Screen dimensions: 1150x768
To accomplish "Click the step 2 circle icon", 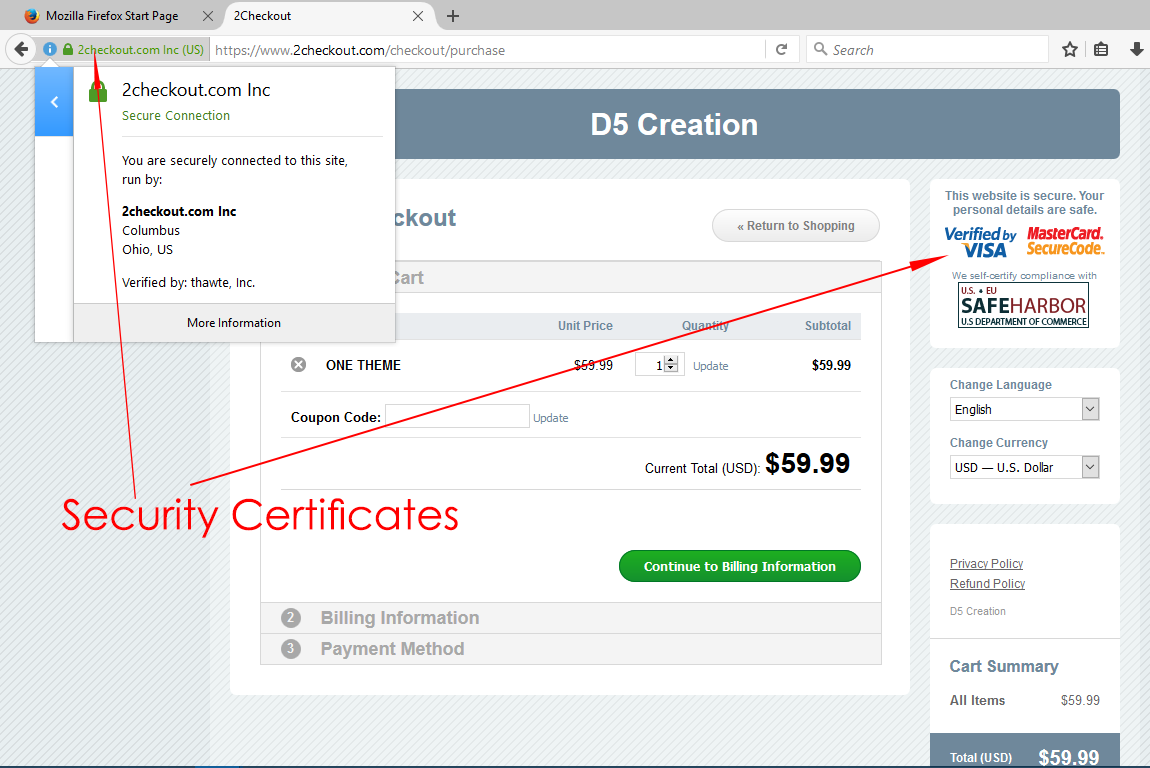I will click(291, 618).
